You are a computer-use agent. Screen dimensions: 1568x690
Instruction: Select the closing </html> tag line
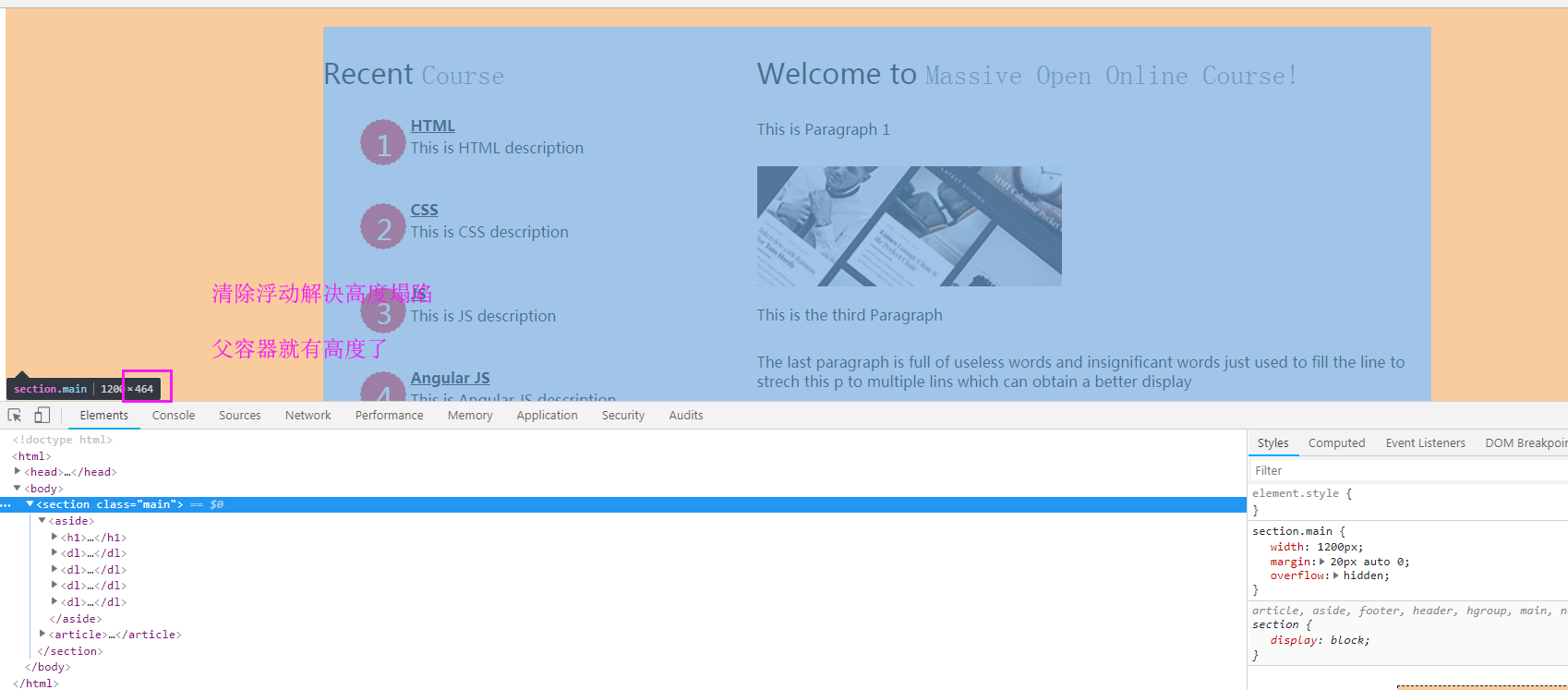coord(35,684)
